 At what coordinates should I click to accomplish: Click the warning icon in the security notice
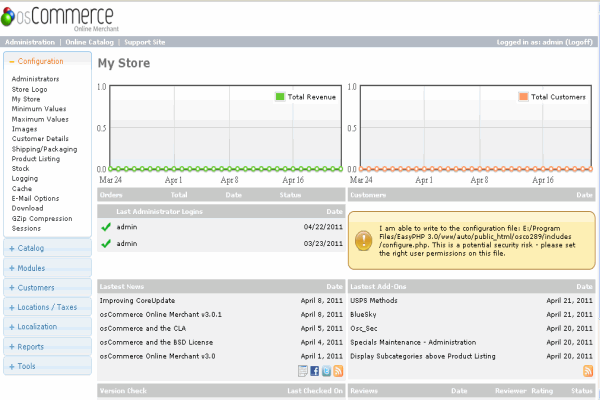364,241
